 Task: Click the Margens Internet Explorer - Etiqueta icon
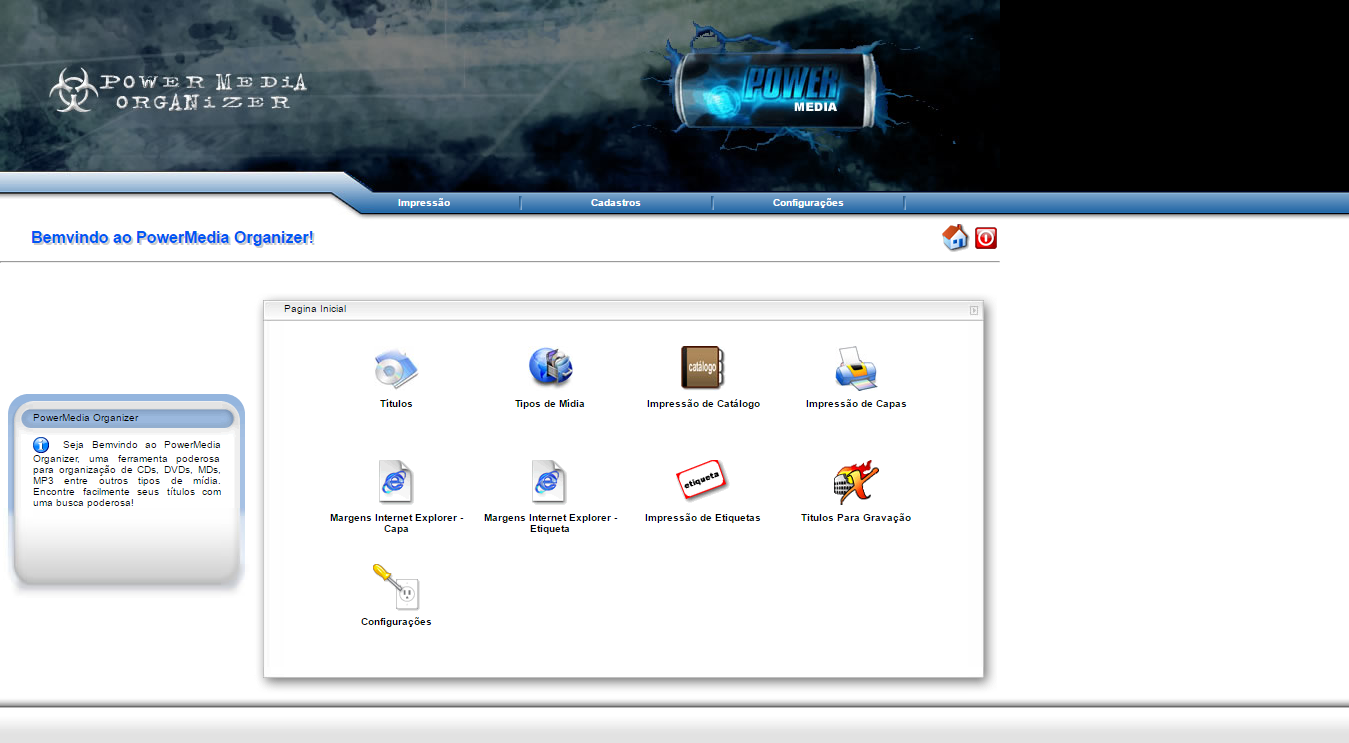point(550,482)
